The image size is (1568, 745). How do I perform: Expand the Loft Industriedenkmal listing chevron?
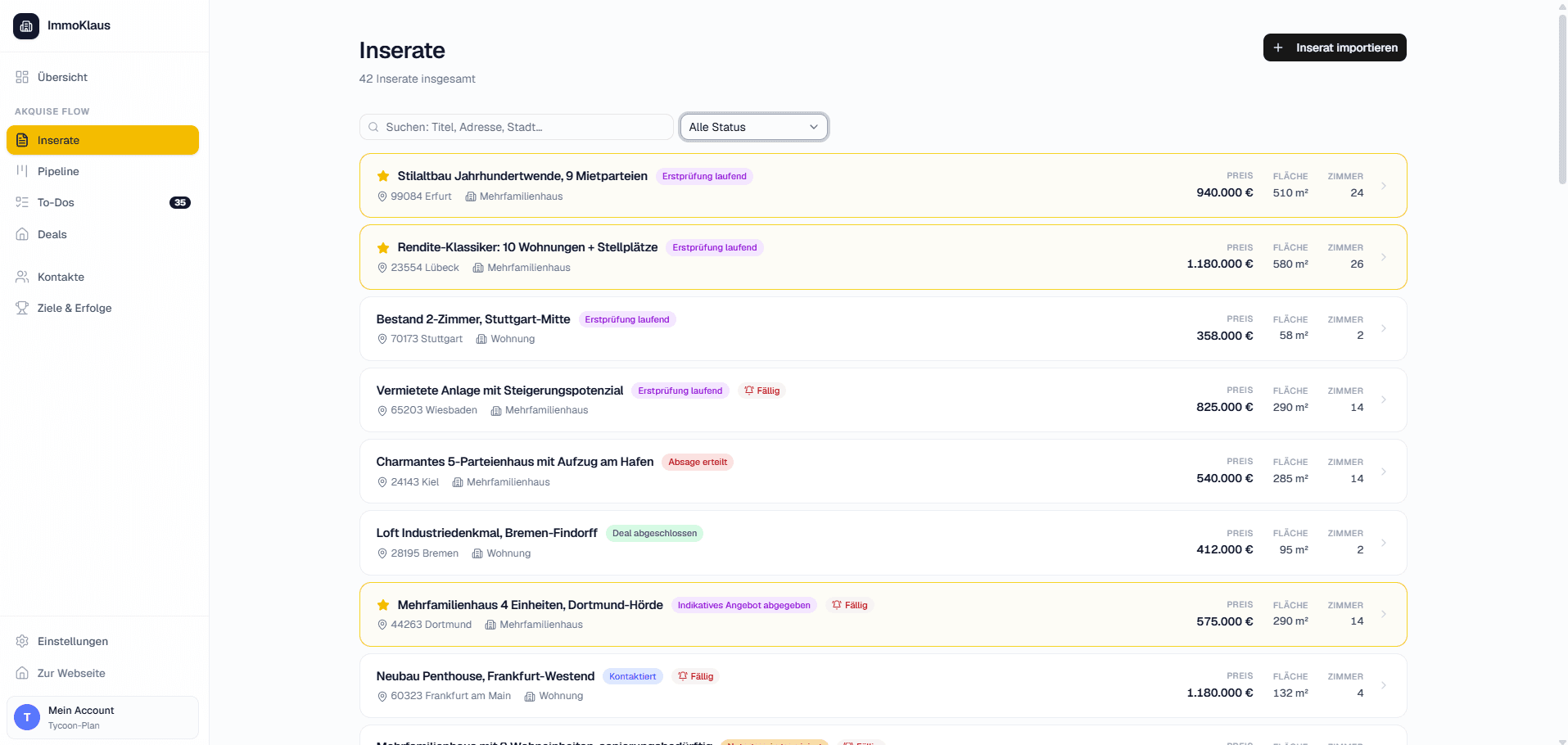(1384, 543)
